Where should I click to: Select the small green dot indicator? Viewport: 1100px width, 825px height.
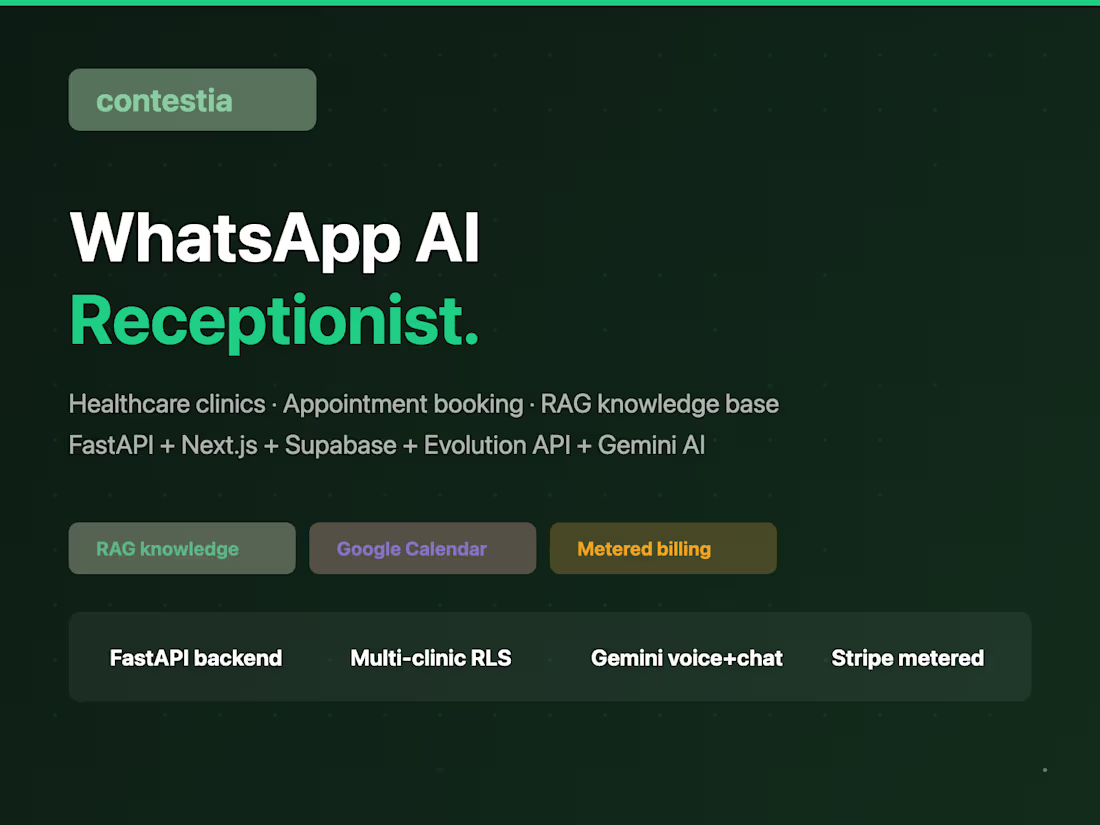pos(1046,769)
